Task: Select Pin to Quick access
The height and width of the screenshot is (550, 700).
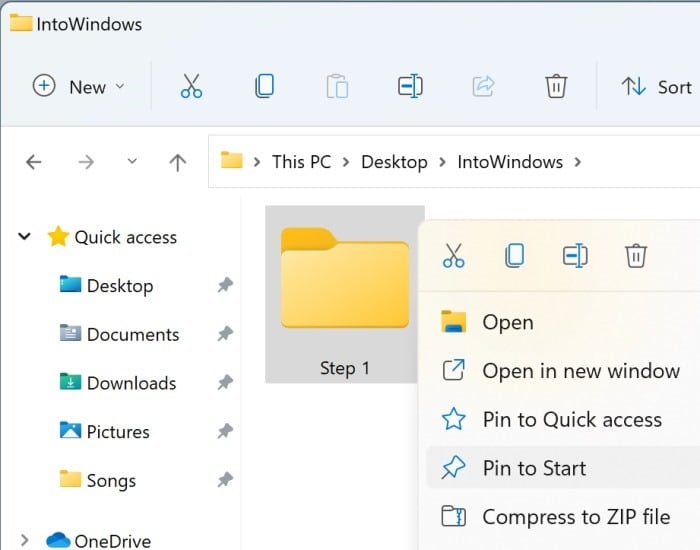Action: pyautogui.click(x=562, y=419)
